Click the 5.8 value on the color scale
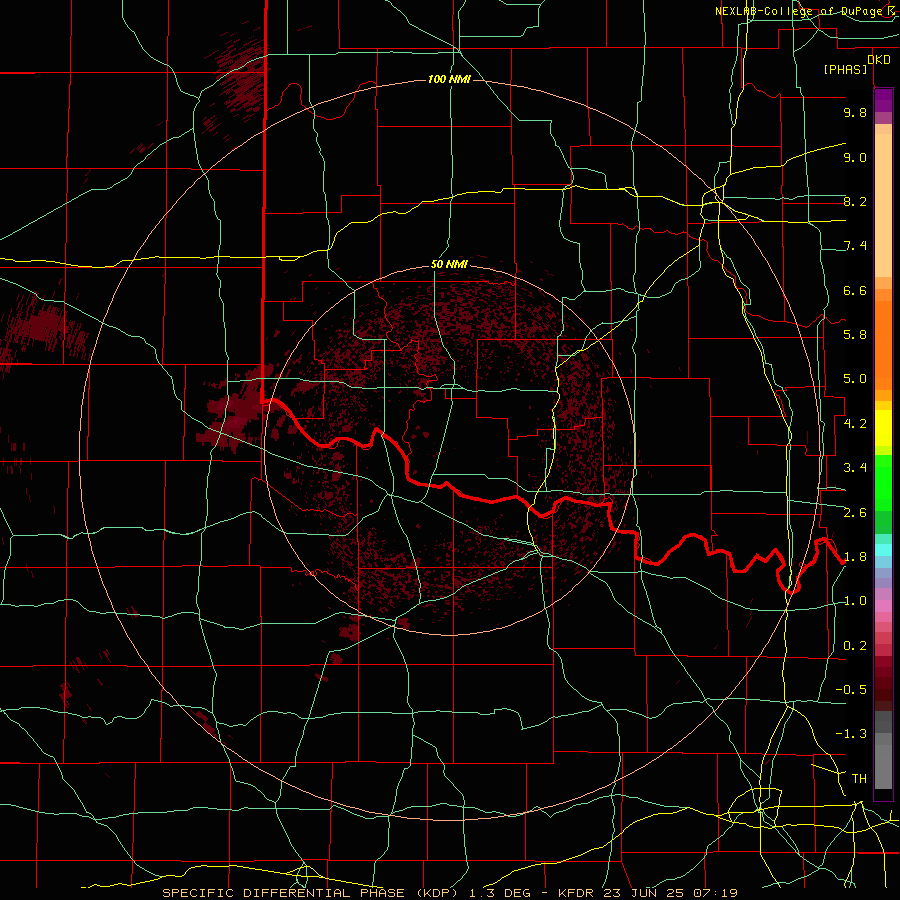 (x=855, y=335)
